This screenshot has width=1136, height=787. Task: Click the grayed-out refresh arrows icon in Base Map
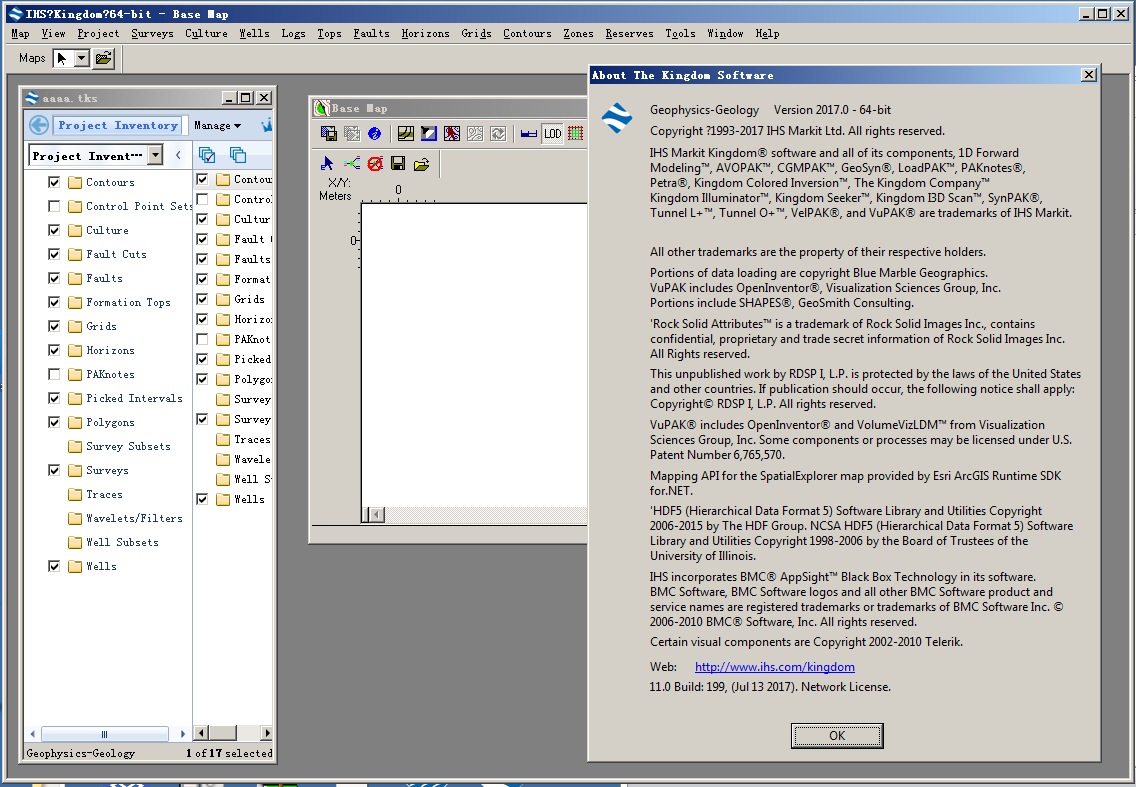[498, 133]
